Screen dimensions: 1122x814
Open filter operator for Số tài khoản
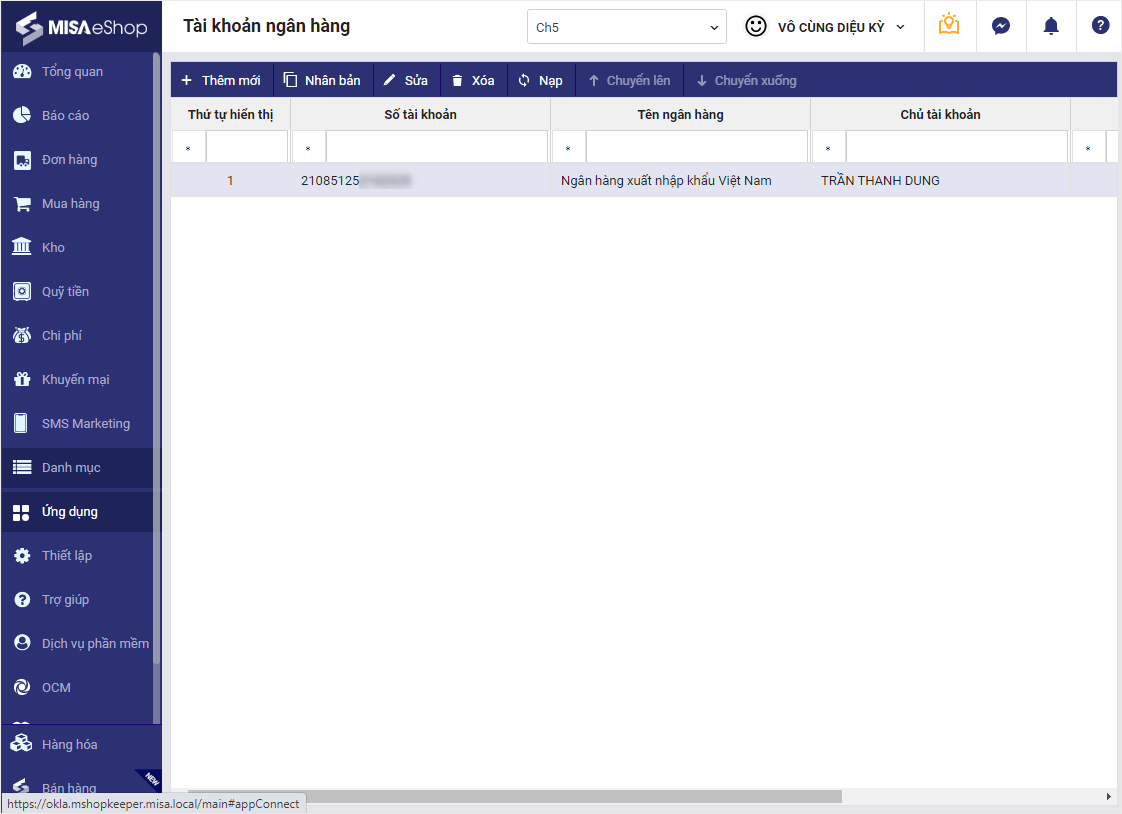(308, 148)
